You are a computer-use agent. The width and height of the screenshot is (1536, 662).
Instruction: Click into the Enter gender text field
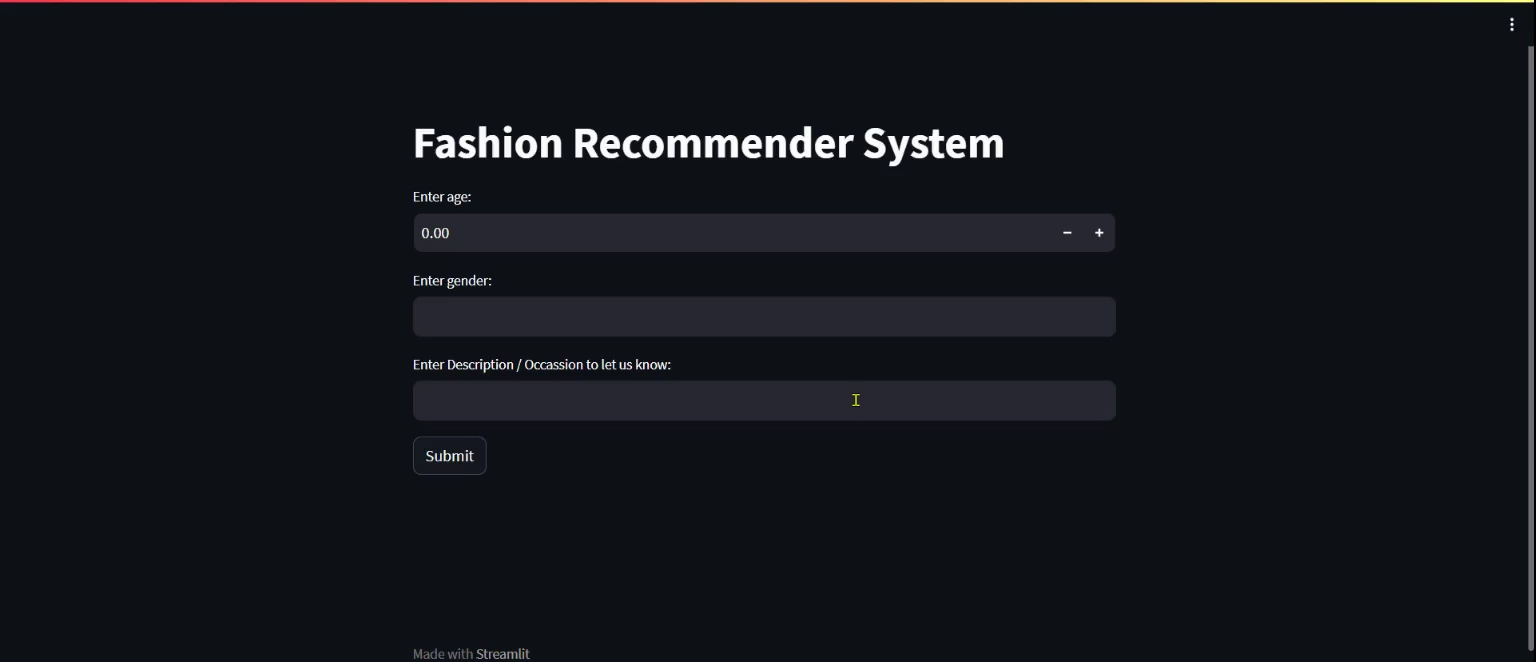[x=764, y=317]
